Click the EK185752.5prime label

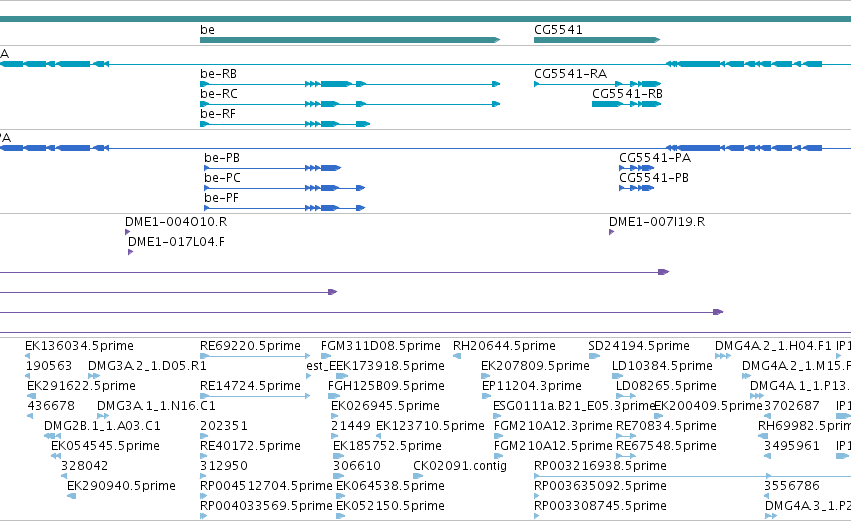pyautogui.click(x=388, y=447)
